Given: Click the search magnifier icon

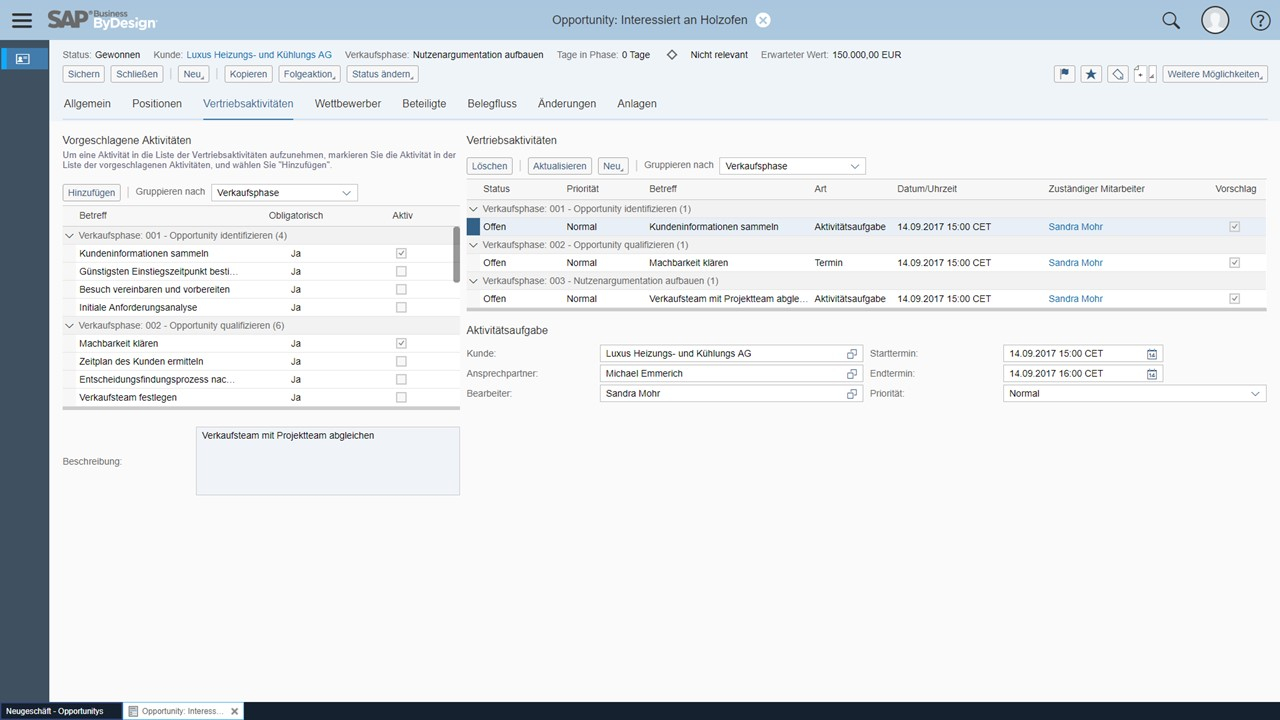Looking at the screenshot, I should [1171, 20].
